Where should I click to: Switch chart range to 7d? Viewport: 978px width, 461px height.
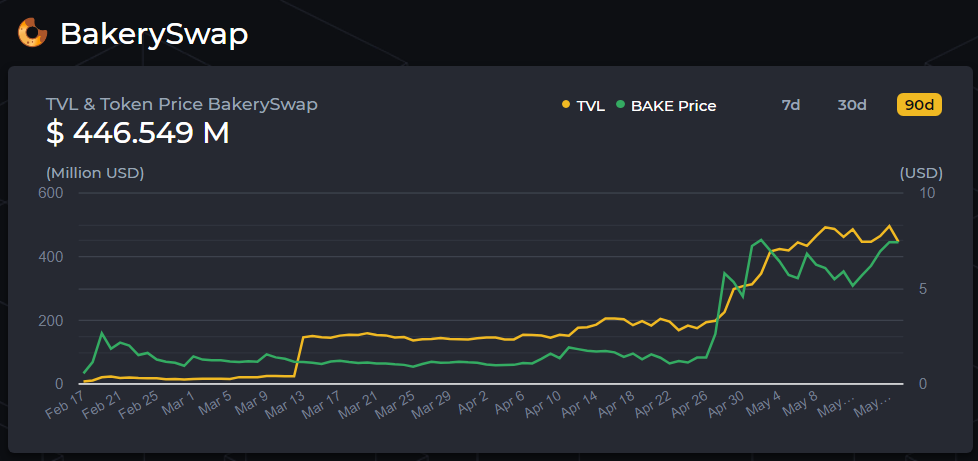(790, 105)
